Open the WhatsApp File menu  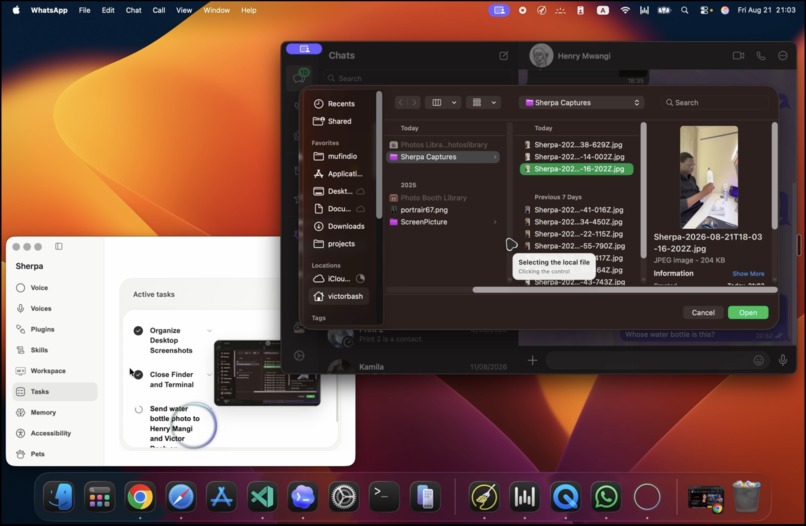coord(84,10)
